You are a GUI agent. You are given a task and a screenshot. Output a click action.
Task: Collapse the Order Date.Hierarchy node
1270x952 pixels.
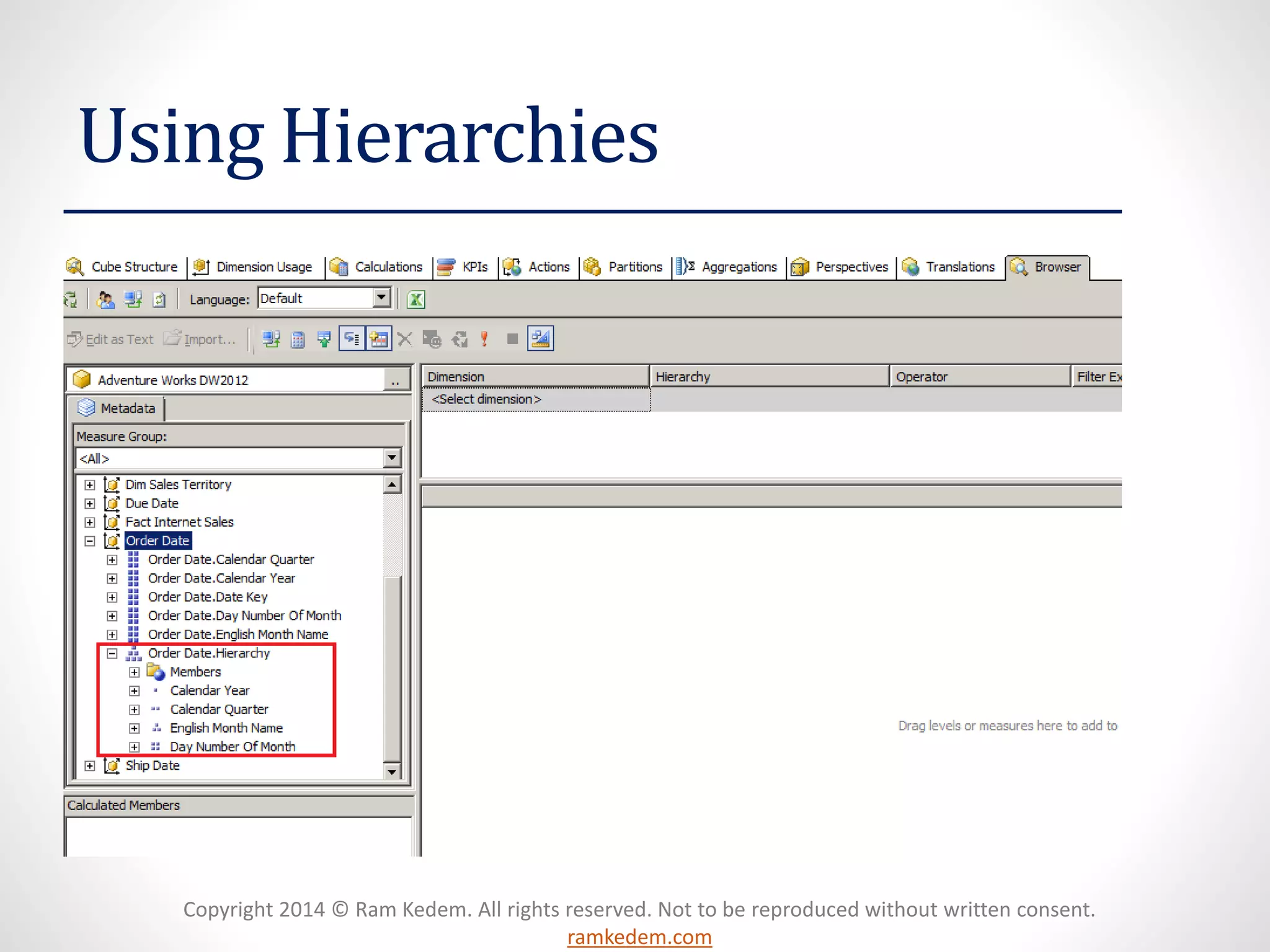(112, 653)
